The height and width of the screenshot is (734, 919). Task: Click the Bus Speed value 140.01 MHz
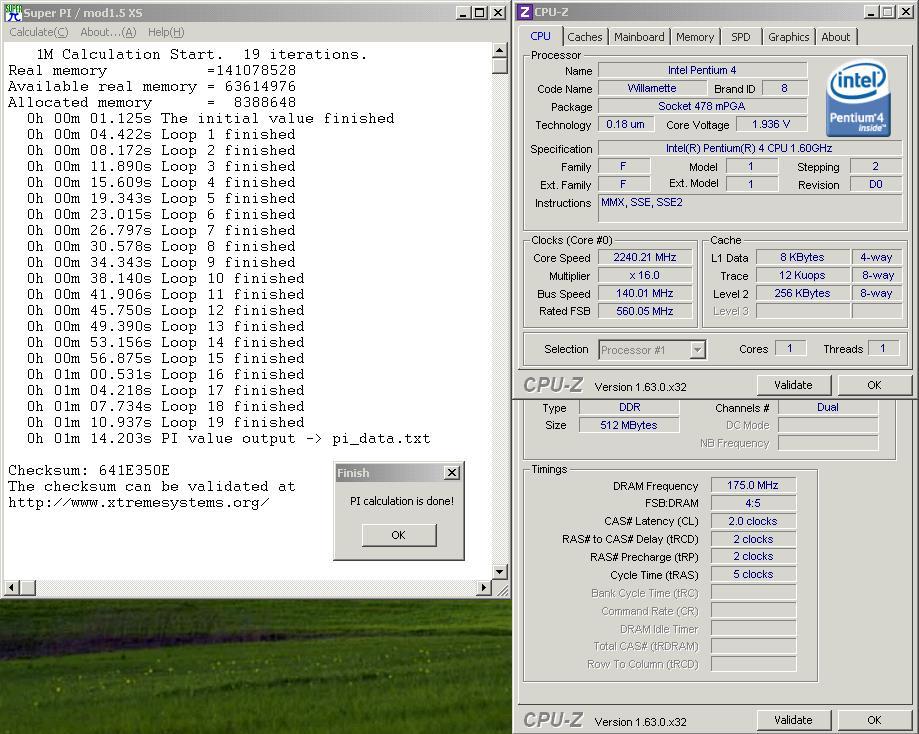tap(645, 293)
